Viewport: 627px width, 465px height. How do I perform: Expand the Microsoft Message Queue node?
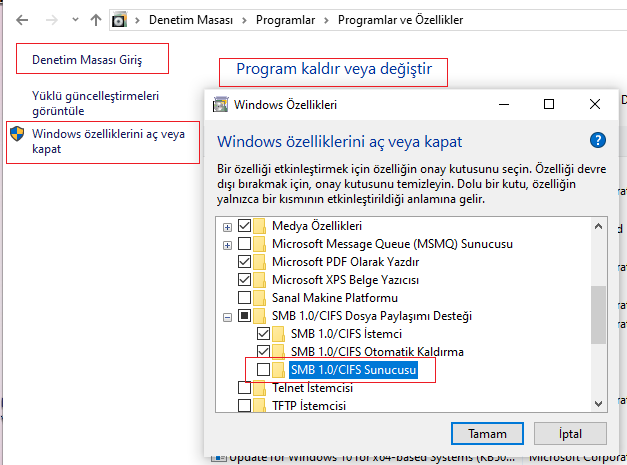point(227,245)
